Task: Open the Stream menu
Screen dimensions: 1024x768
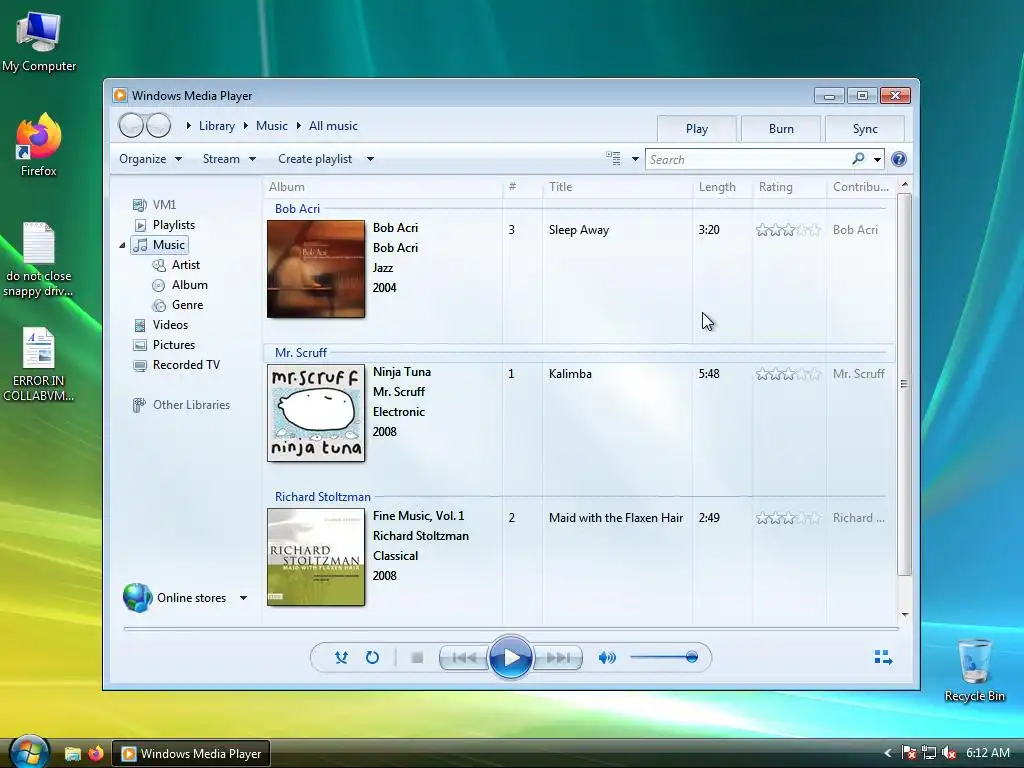Action: pyautogui.click(x=229, y=159)
